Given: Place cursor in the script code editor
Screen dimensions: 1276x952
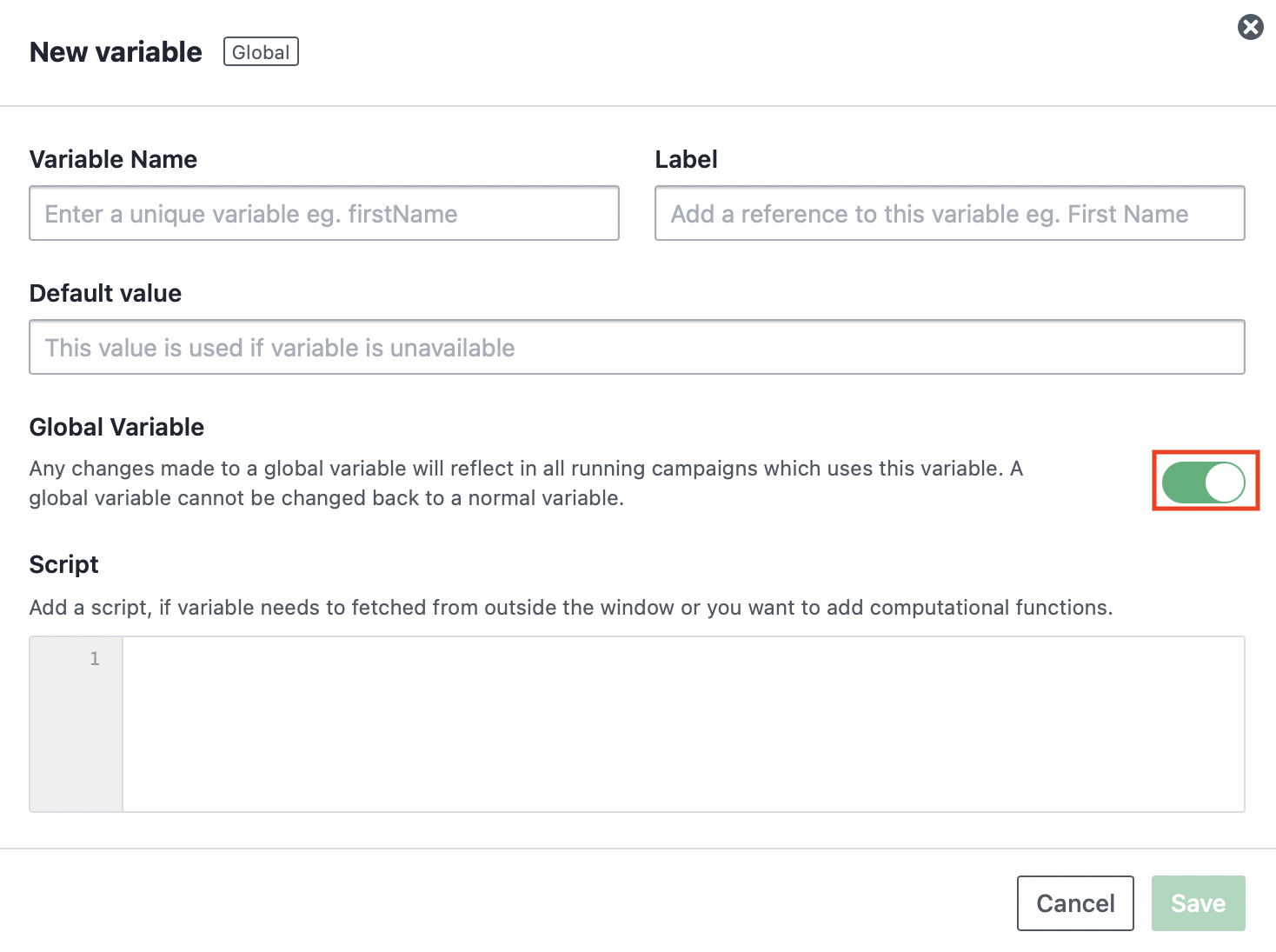Looking at the screenshot, I should [x=683, y=724].
